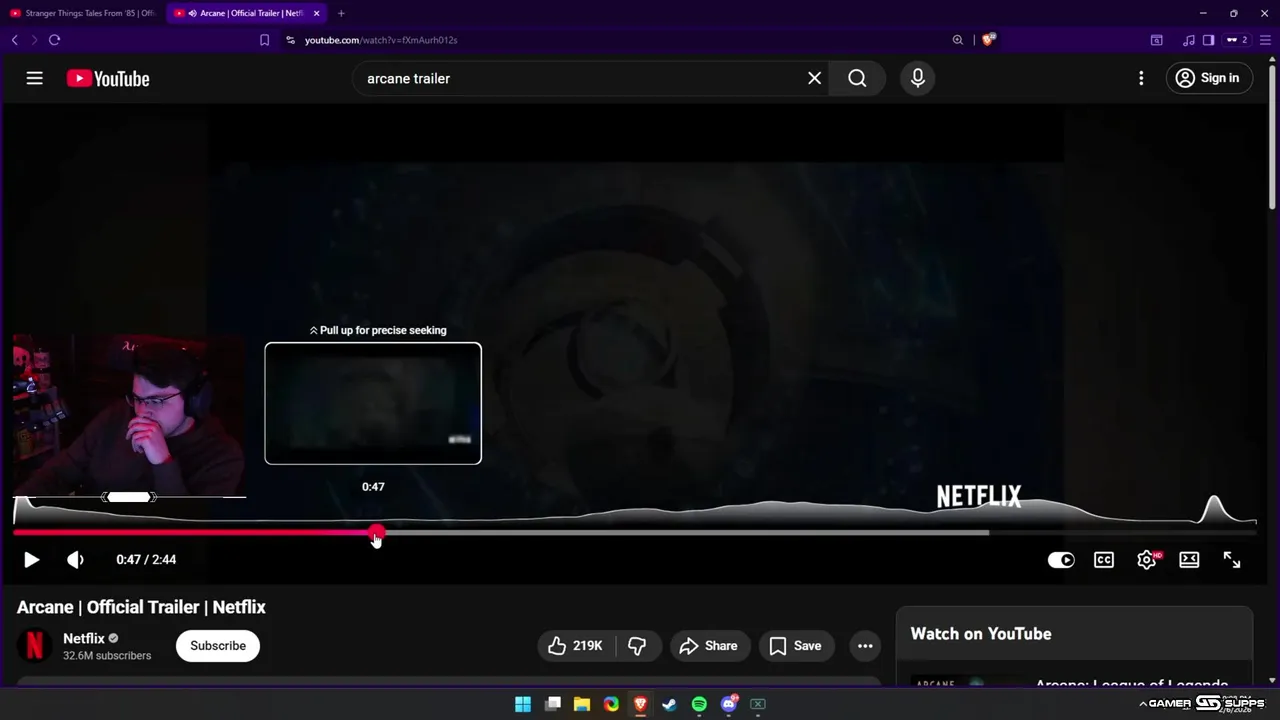Open the Brave Shields icon

pyautogui.click(x=989, y=40)
